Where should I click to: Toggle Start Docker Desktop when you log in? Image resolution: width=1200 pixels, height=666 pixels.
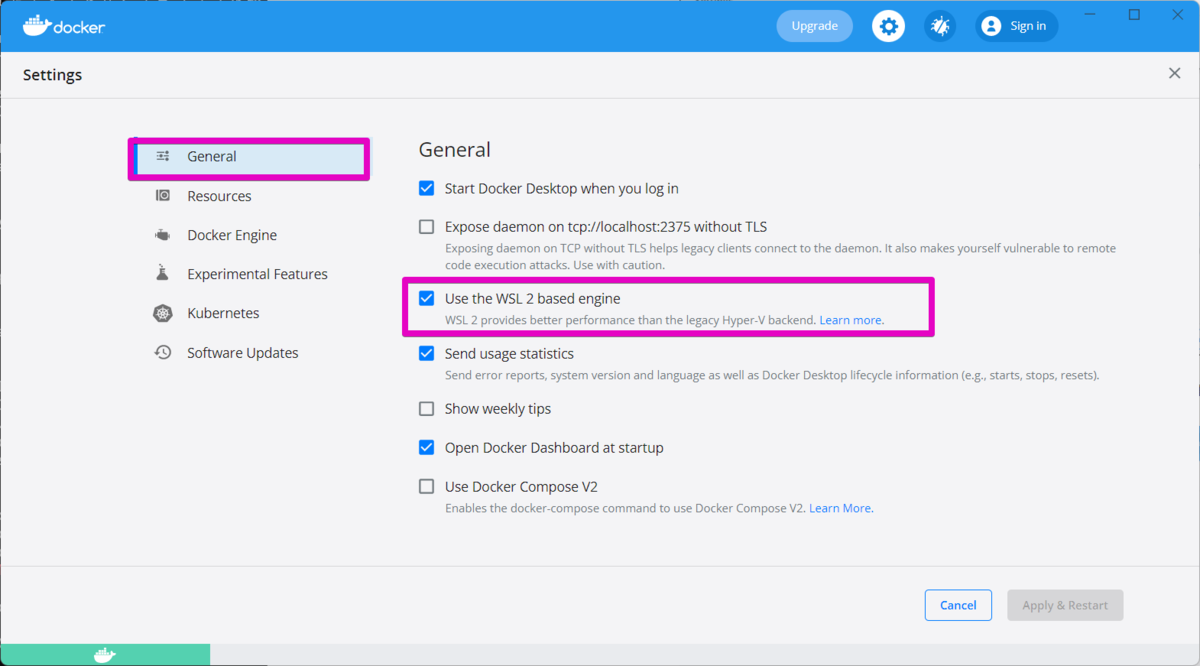[x=427, y=188]
